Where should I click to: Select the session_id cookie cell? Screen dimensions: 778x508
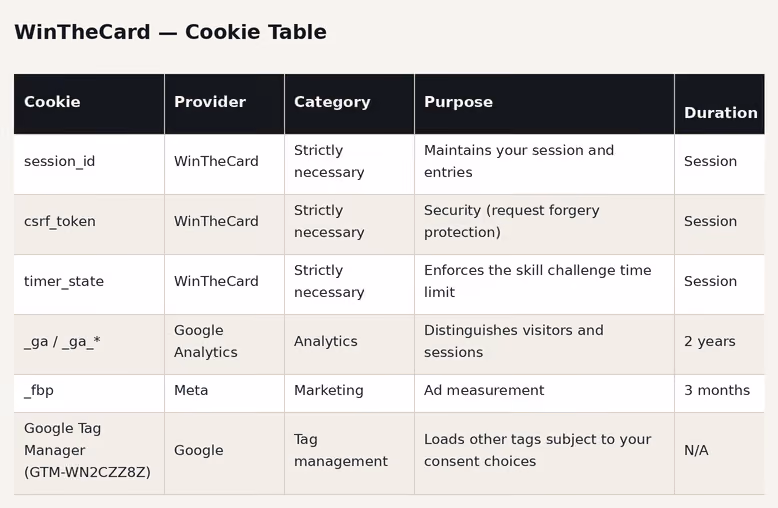pyautogui.click(x=89, y=164)
